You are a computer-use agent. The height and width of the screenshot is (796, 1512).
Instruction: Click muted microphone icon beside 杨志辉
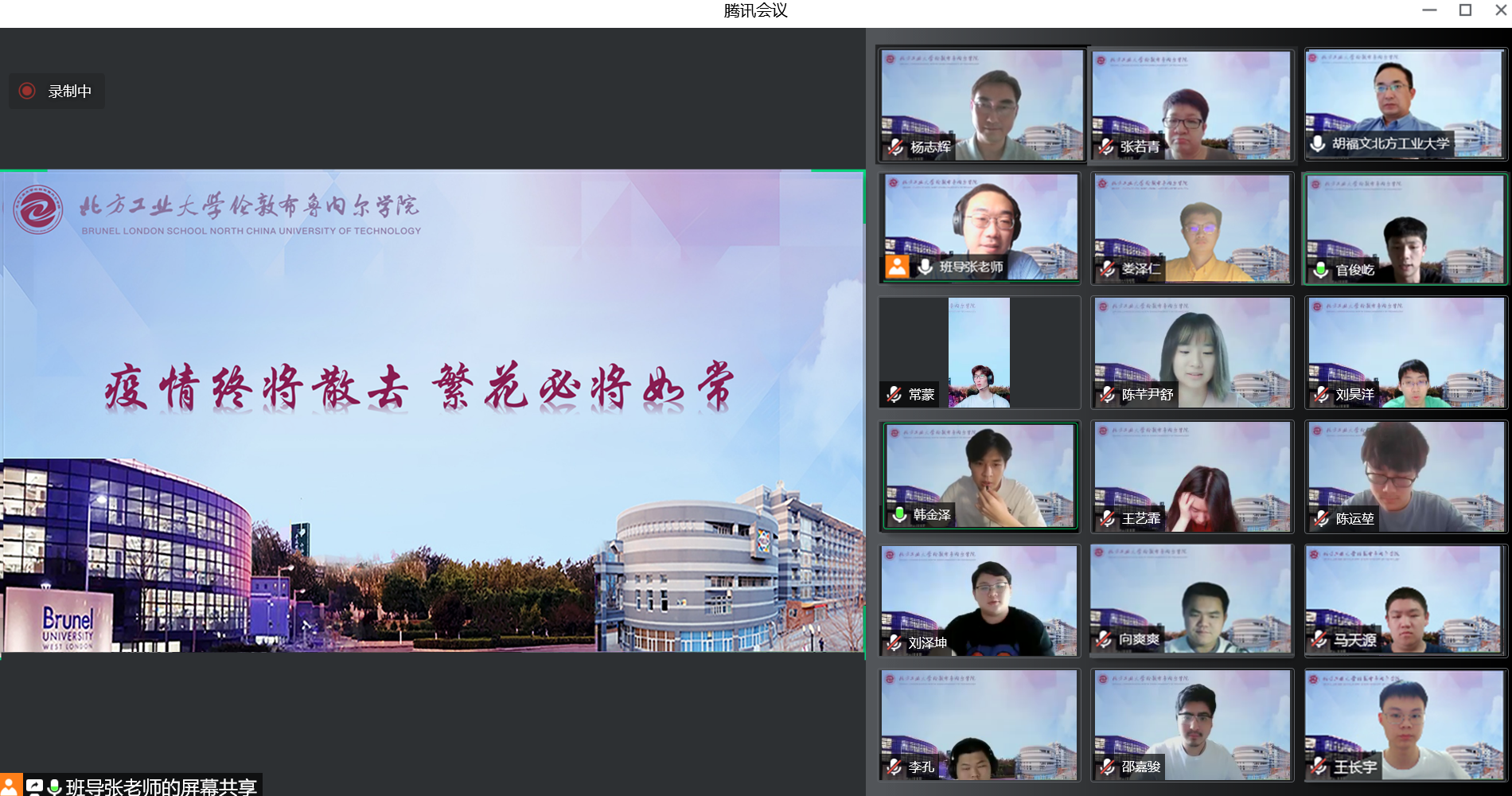pos(895,146)
